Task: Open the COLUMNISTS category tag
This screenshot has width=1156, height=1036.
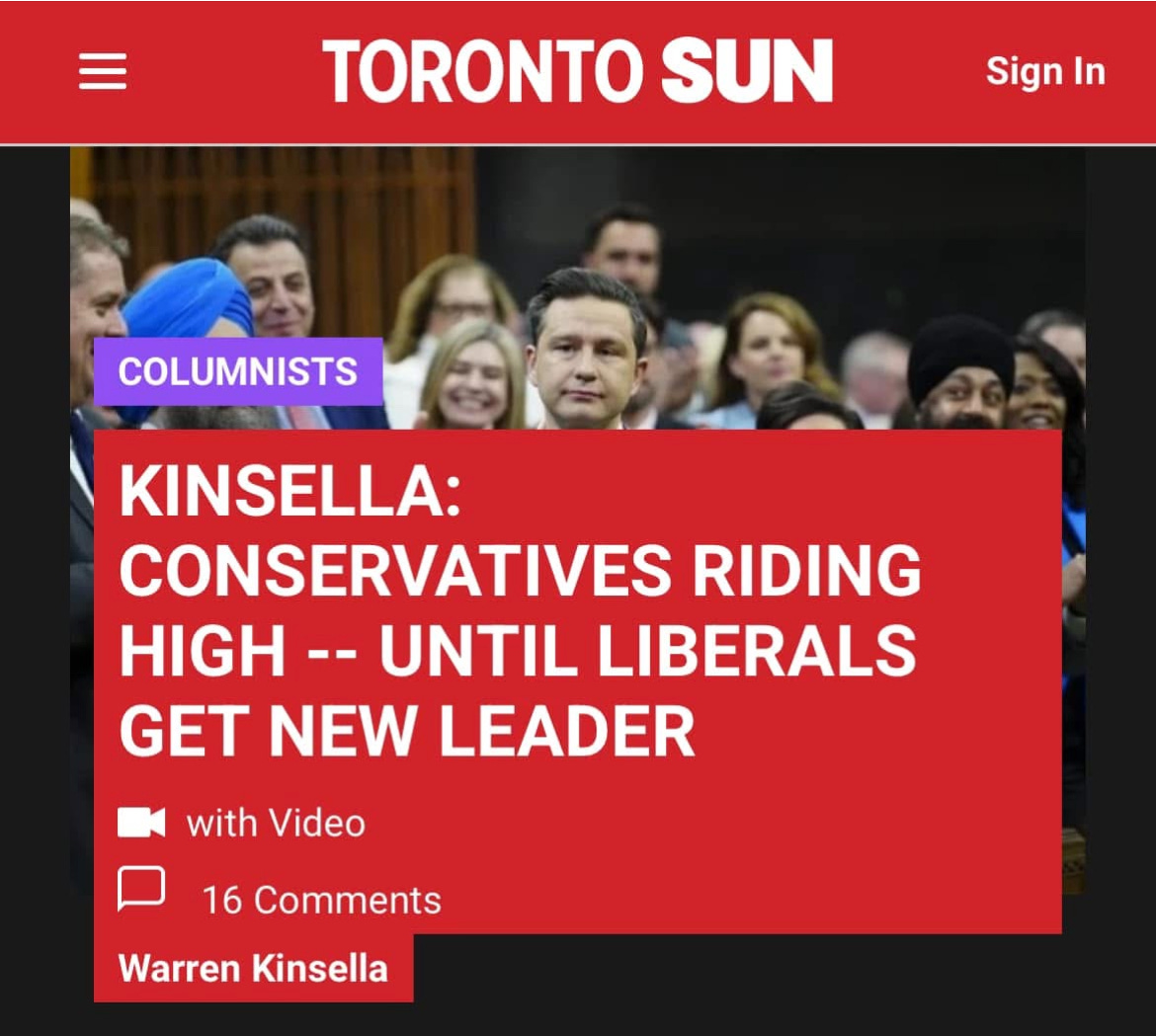Action: [x=238, y=370]
